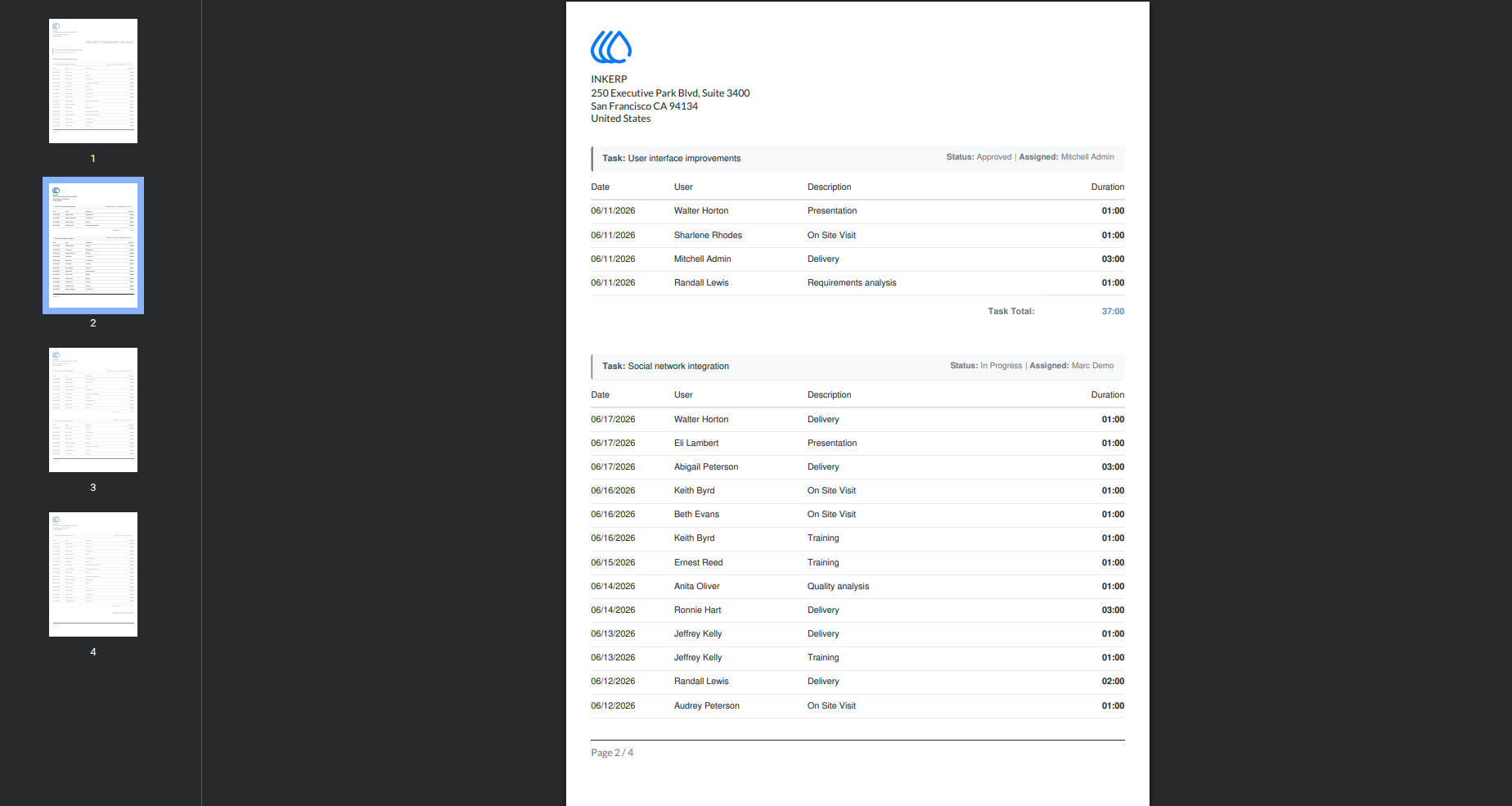Open page 4 thumbnail in sidebar
Image resolution: width=1512 pixels, height=806 pixels.
(93, 574)
